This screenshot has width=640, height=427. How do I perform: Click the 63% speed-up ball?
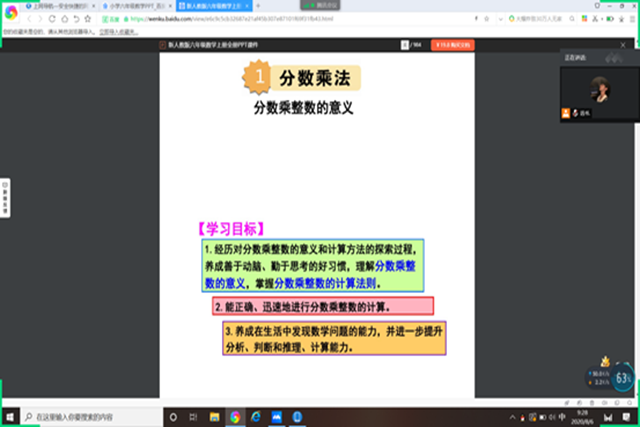point(622,379)
